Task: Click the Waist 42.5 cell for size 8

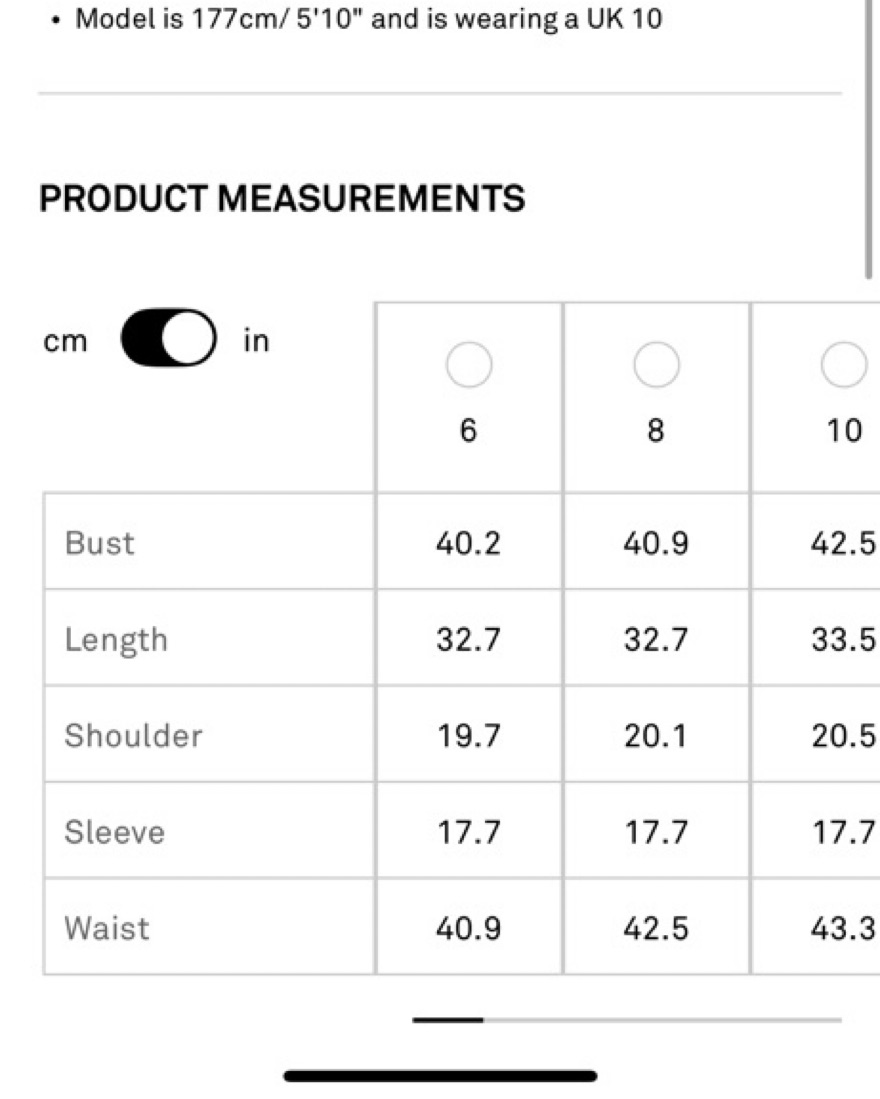Action: (656, 928)
